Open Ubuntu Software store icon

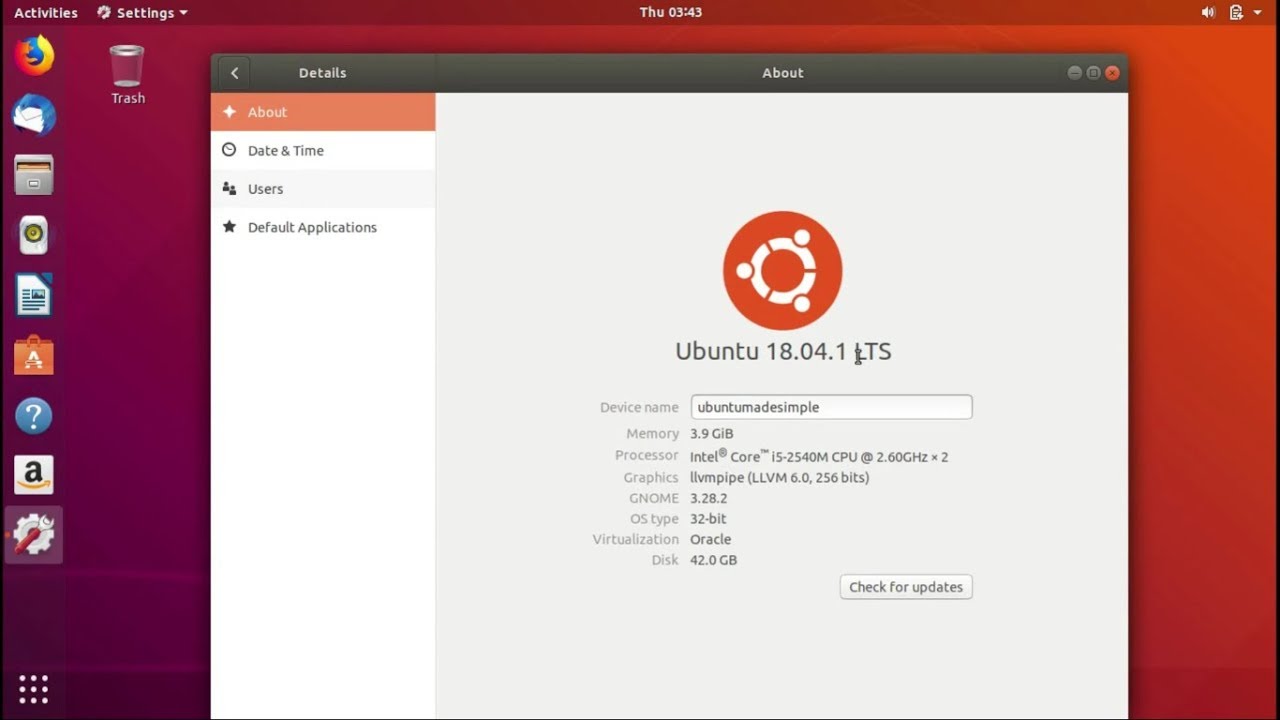tap(33, 355)
